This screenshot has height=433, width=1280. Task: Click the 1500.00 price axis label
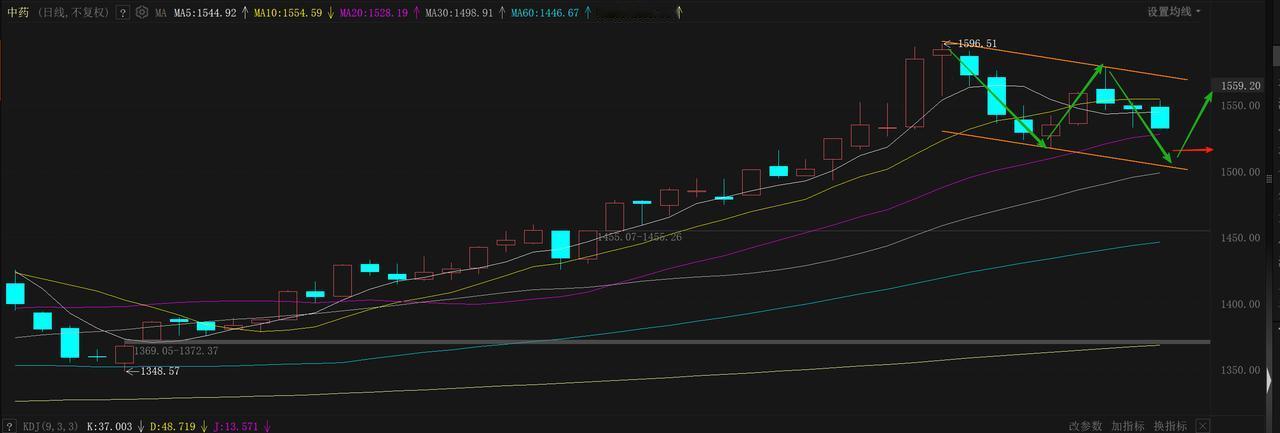1241,172
